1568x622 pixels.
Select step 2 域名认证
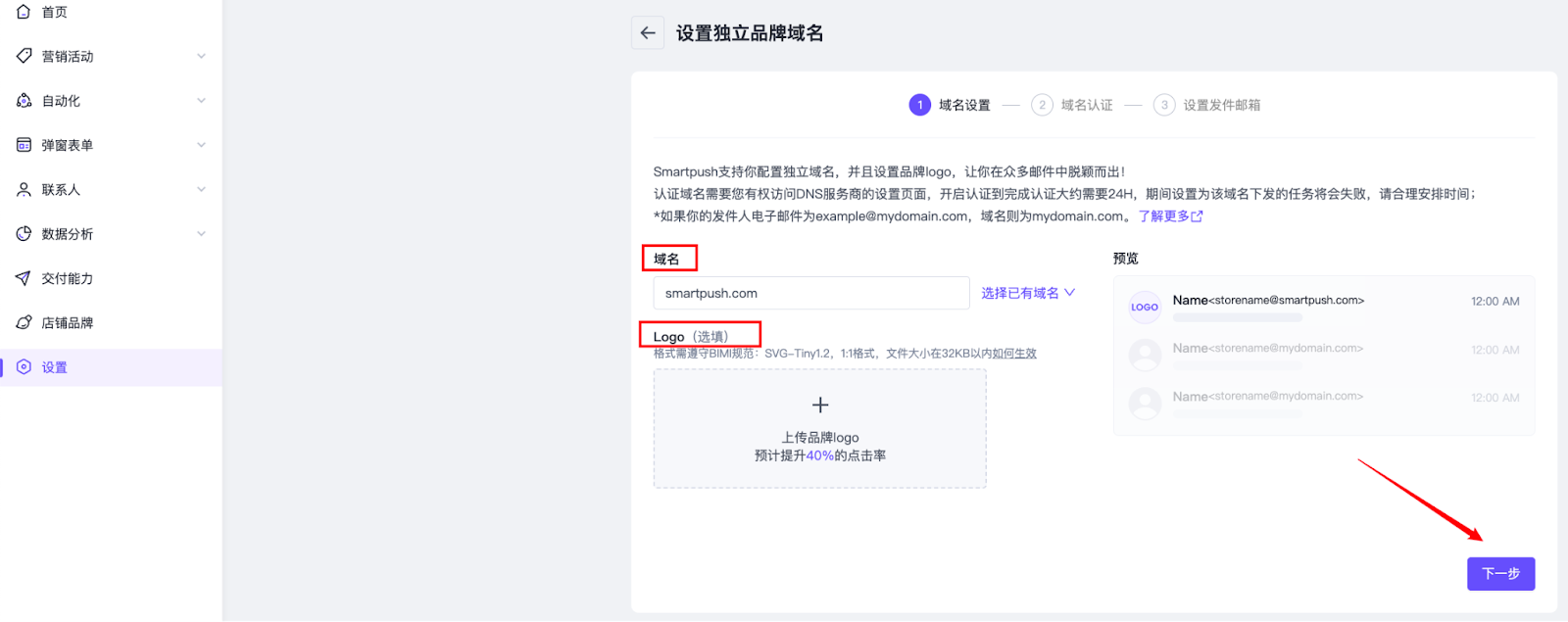tap(1073, 105)
